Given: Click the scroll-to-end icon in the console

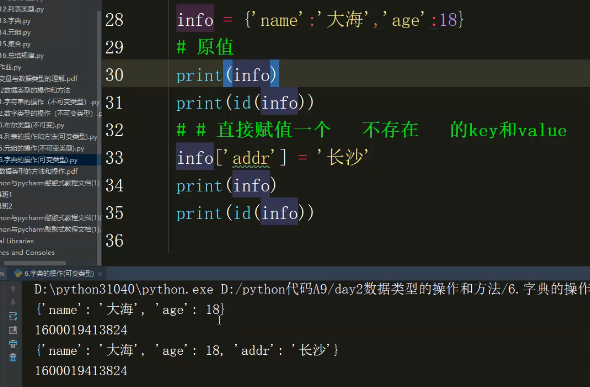Looking at the screenshot, I should (13, 330).
